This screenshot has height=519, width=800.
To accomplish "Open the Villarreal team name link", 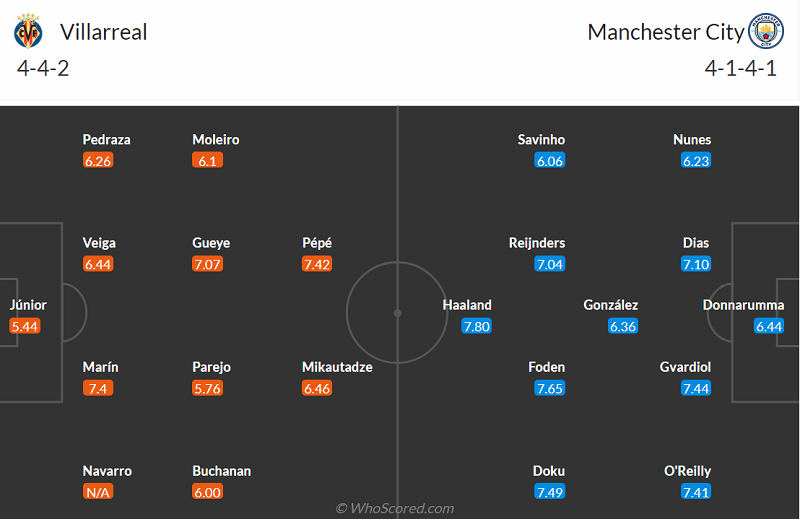I will (104, 32).
